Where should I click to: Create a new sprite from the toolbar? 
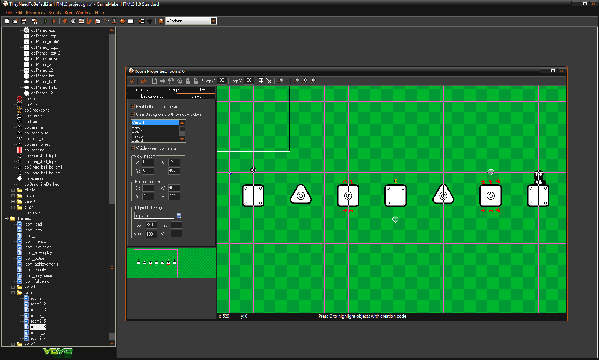coord(65,21)
